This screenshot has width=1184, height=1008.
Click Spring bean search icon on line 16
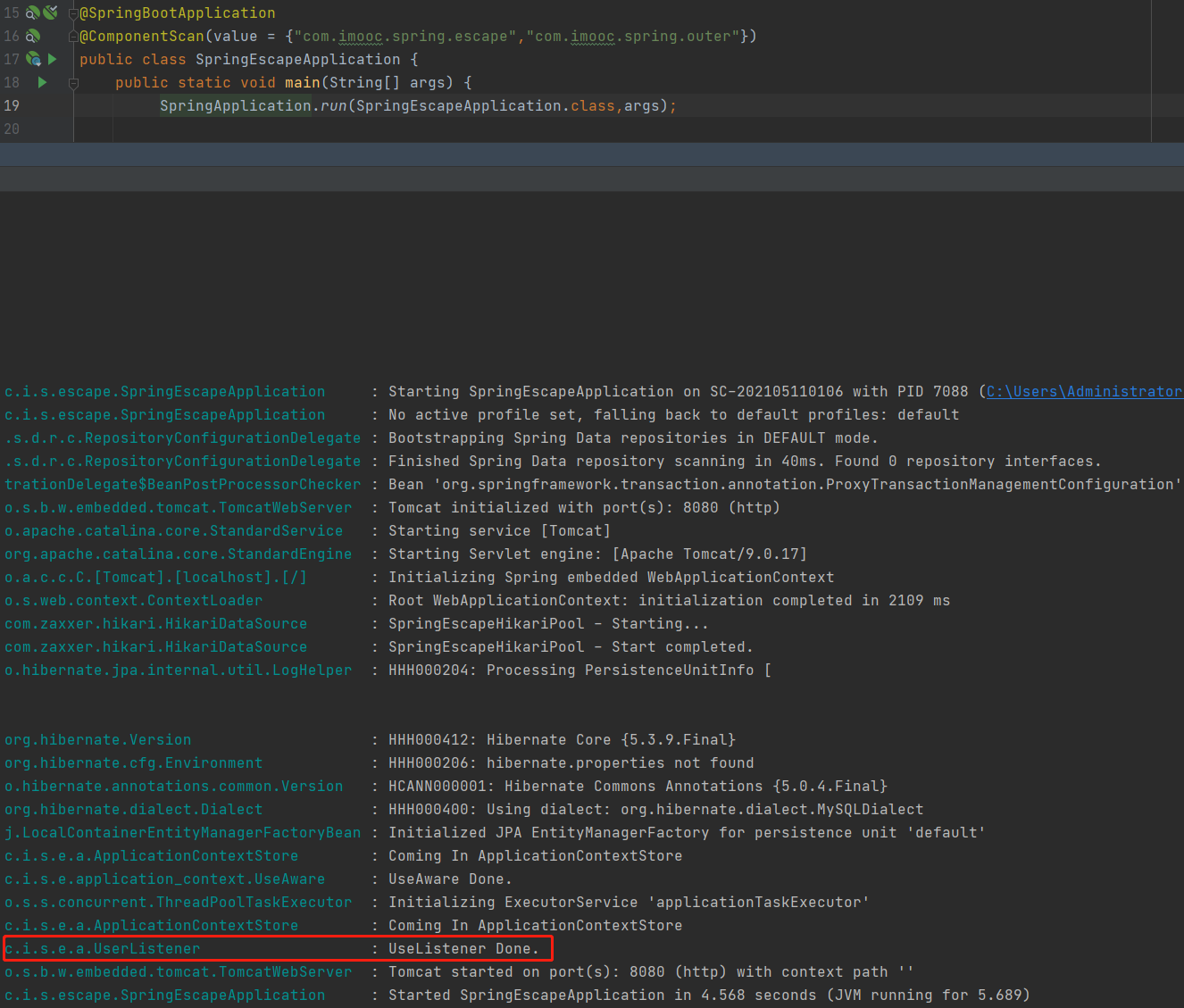pyautogui.click(x=32, y=36)
